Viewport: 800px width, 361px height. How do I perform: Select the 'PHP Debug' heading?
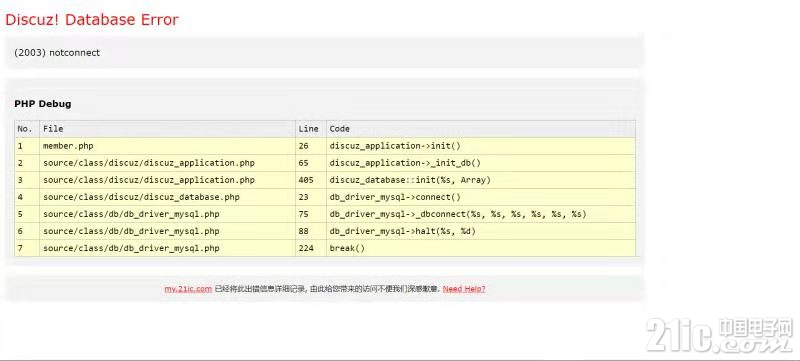(43, 104)
